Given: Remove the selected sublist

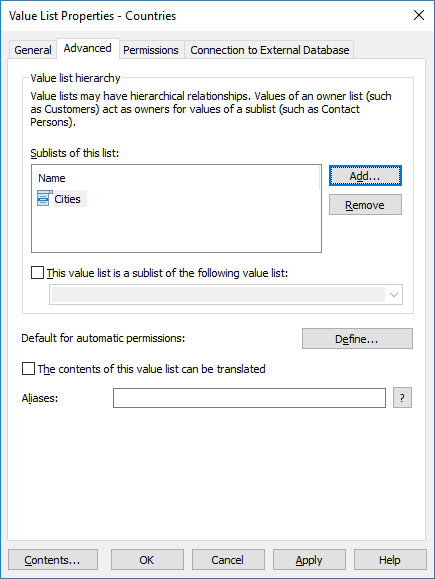Looking at the screenshot, I should coord(365,205).
